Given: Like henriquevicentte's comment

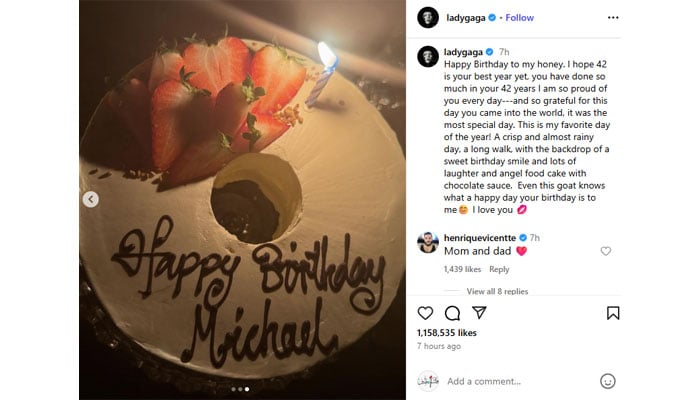Looking at the screenshot, I should click(x=605, y=251).
